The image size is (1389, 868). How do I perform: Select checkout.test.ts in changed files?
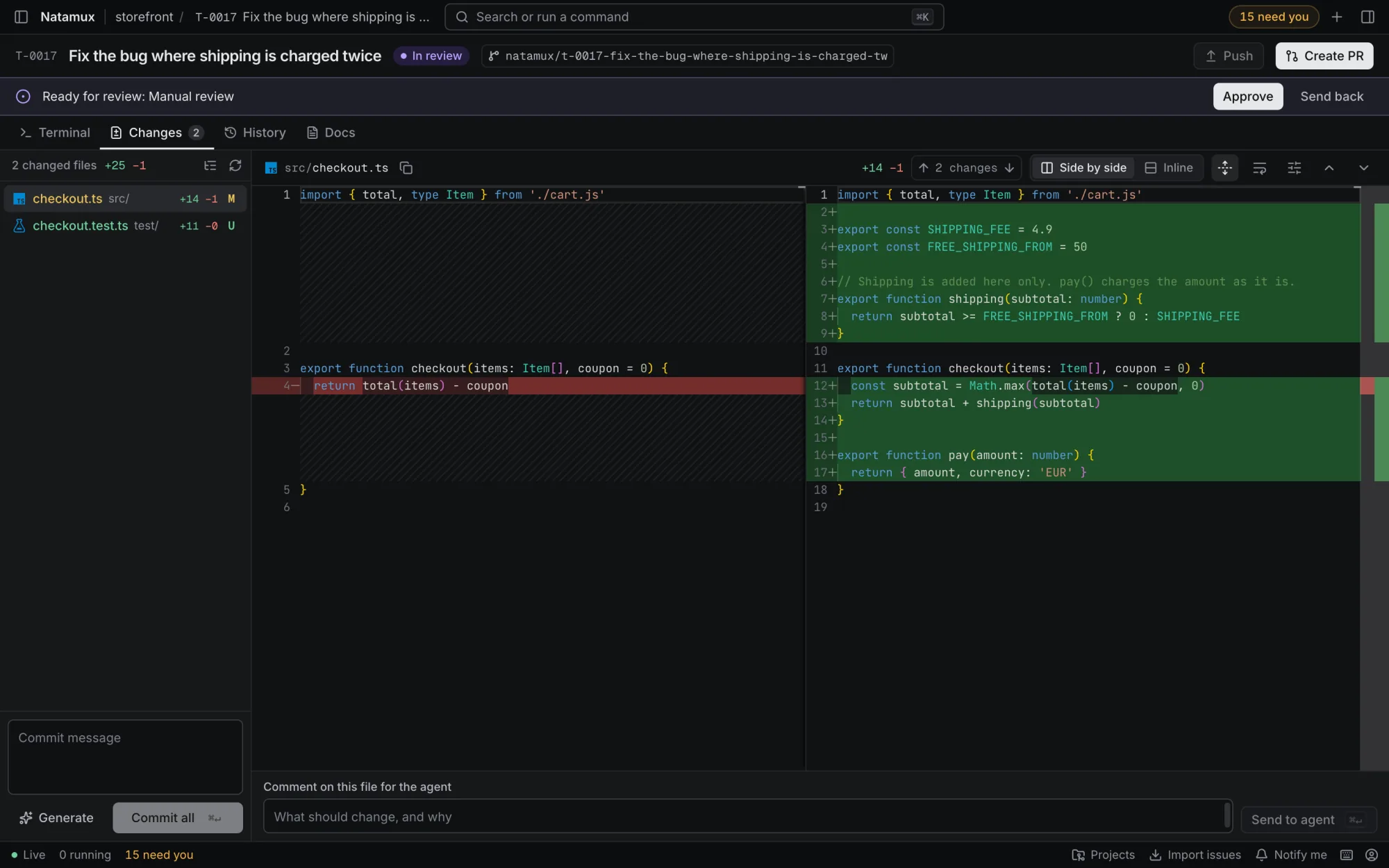tap(125, 226)
